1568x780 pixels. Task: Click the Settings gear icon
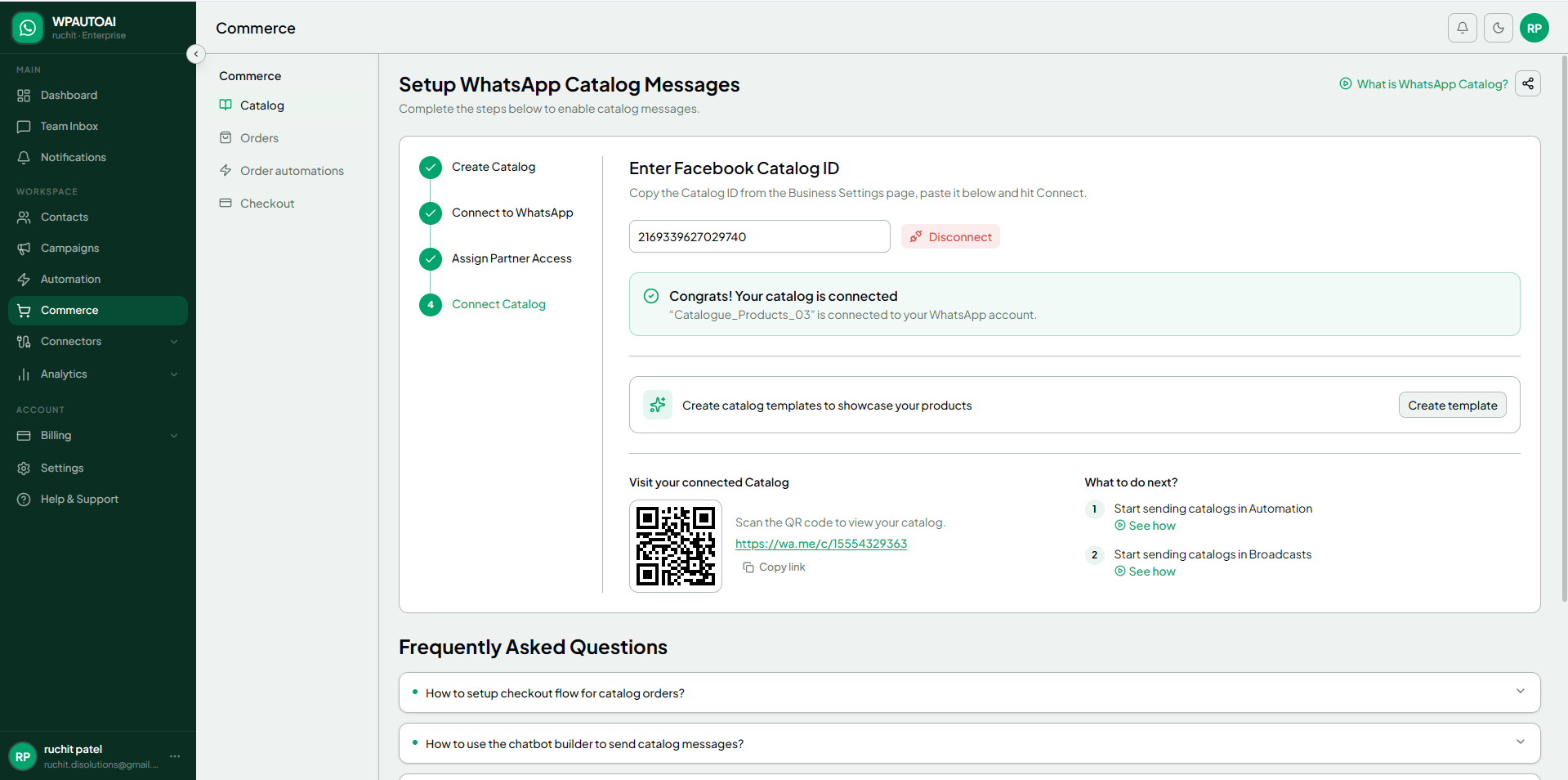click(24, 468)
